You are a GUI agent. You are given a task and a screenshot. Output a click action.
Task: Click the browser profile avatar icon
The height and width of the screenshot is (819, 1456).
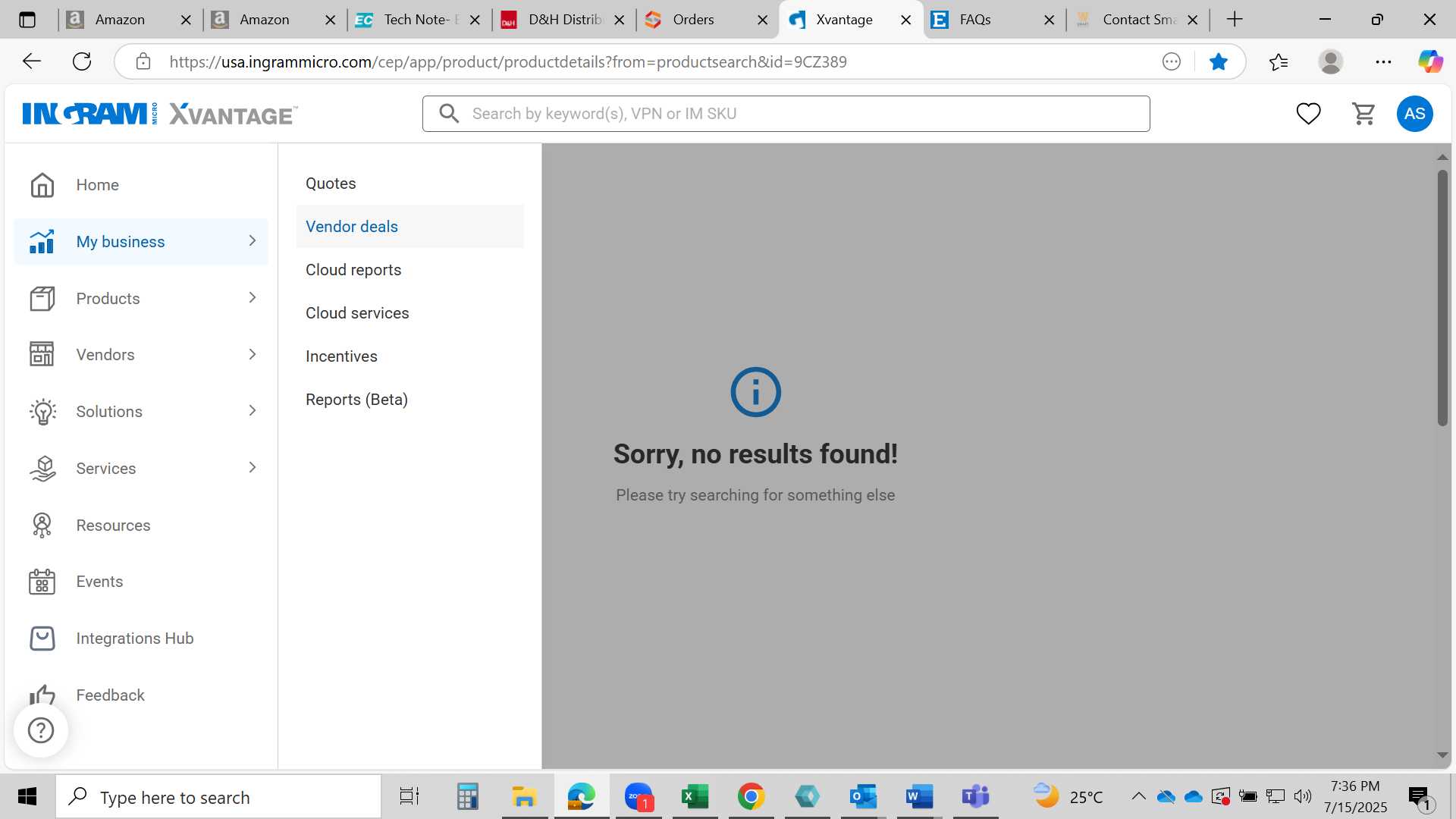[x=1331, y=61]
